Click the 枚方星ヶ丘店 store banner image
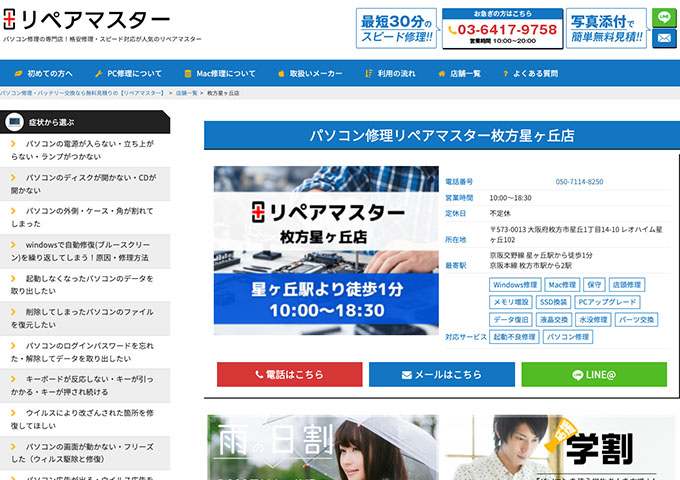 [x=326, y=250]
